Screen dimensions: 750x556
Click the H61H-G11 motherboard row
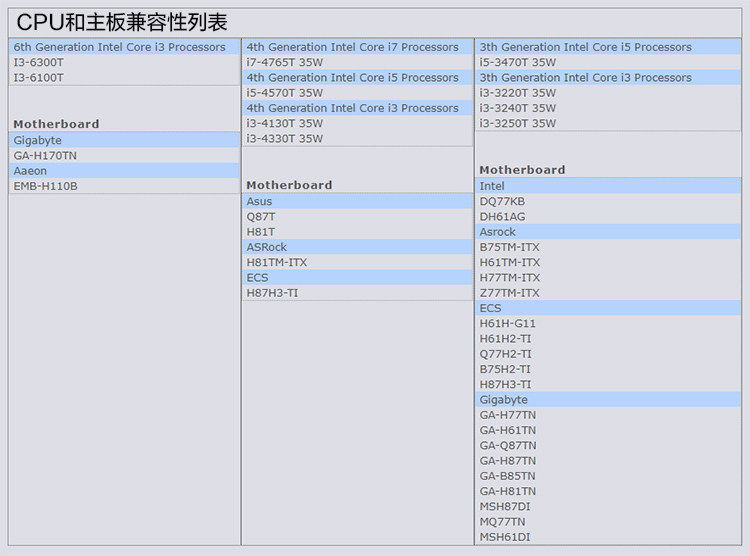pos(608,324)
